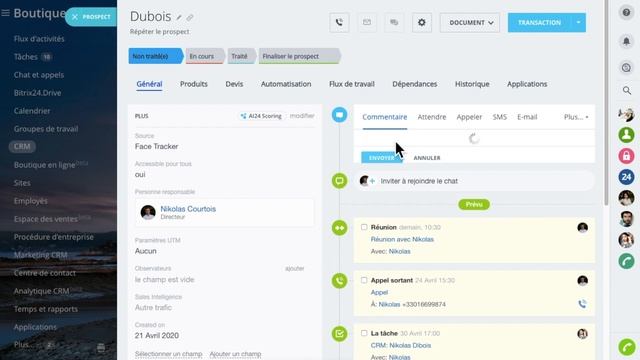640x360 pixels.
Task: Click the green phone dialer button at bottom right
Action: (627, 347)
